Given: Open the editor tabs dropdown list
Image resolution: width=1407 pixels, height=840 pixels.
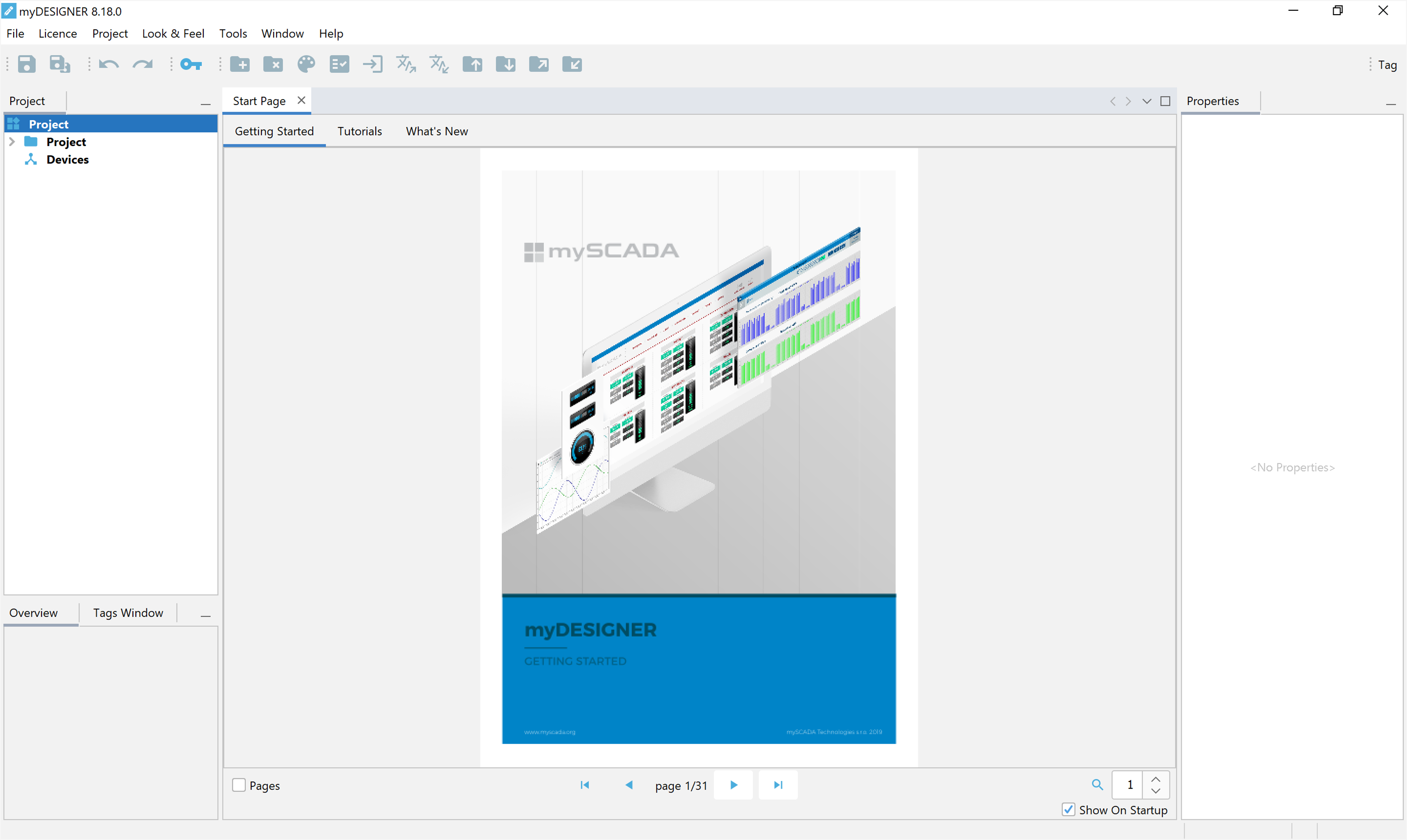Looking at the screenshot, I should click(x=1147, y=101).
